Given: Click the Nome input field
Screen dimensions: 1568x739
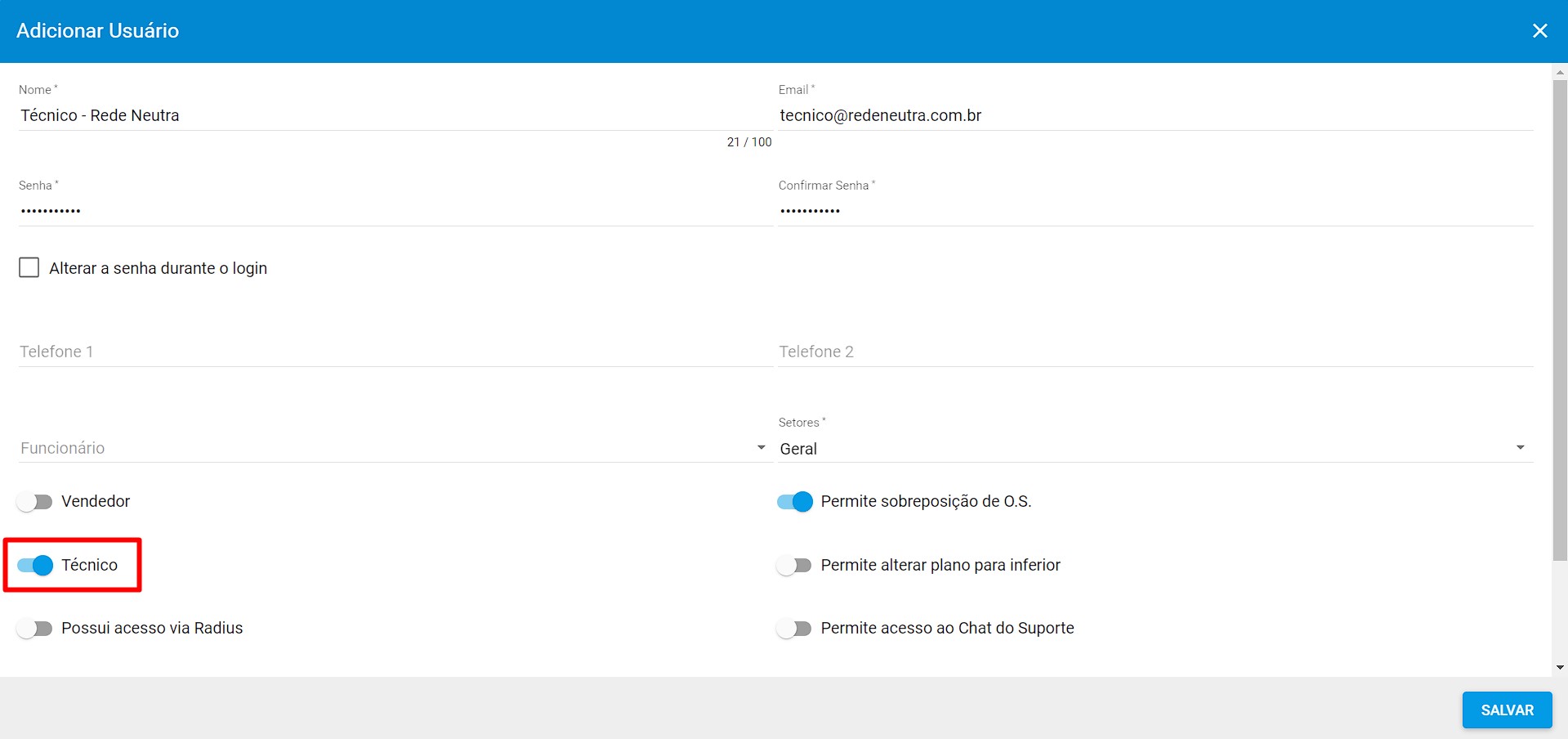Looking at the screenshot, I should pyautogui.click(x=392, y=115).
